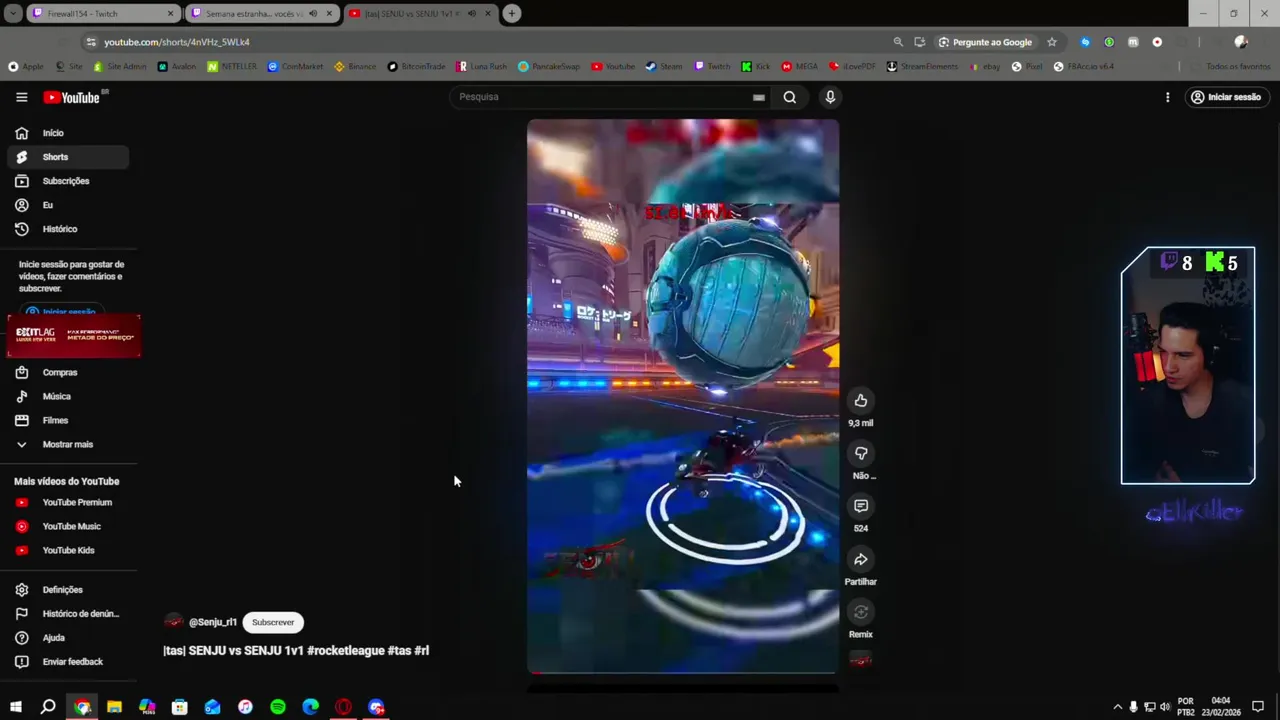Open the @Senju_rl1 channel link
This screenshot has height=720, width=1280.
click(x=213, y=622)
